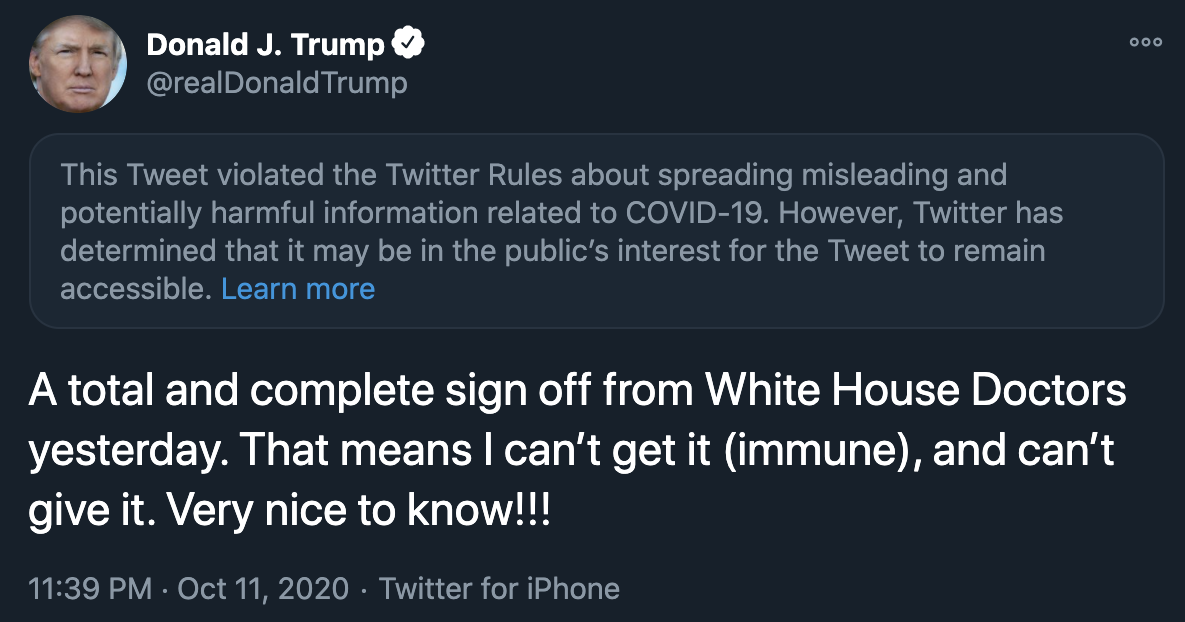The image size is (1185, 622).
Task: Click the blue verified badge icon
Action: [409, 44]
